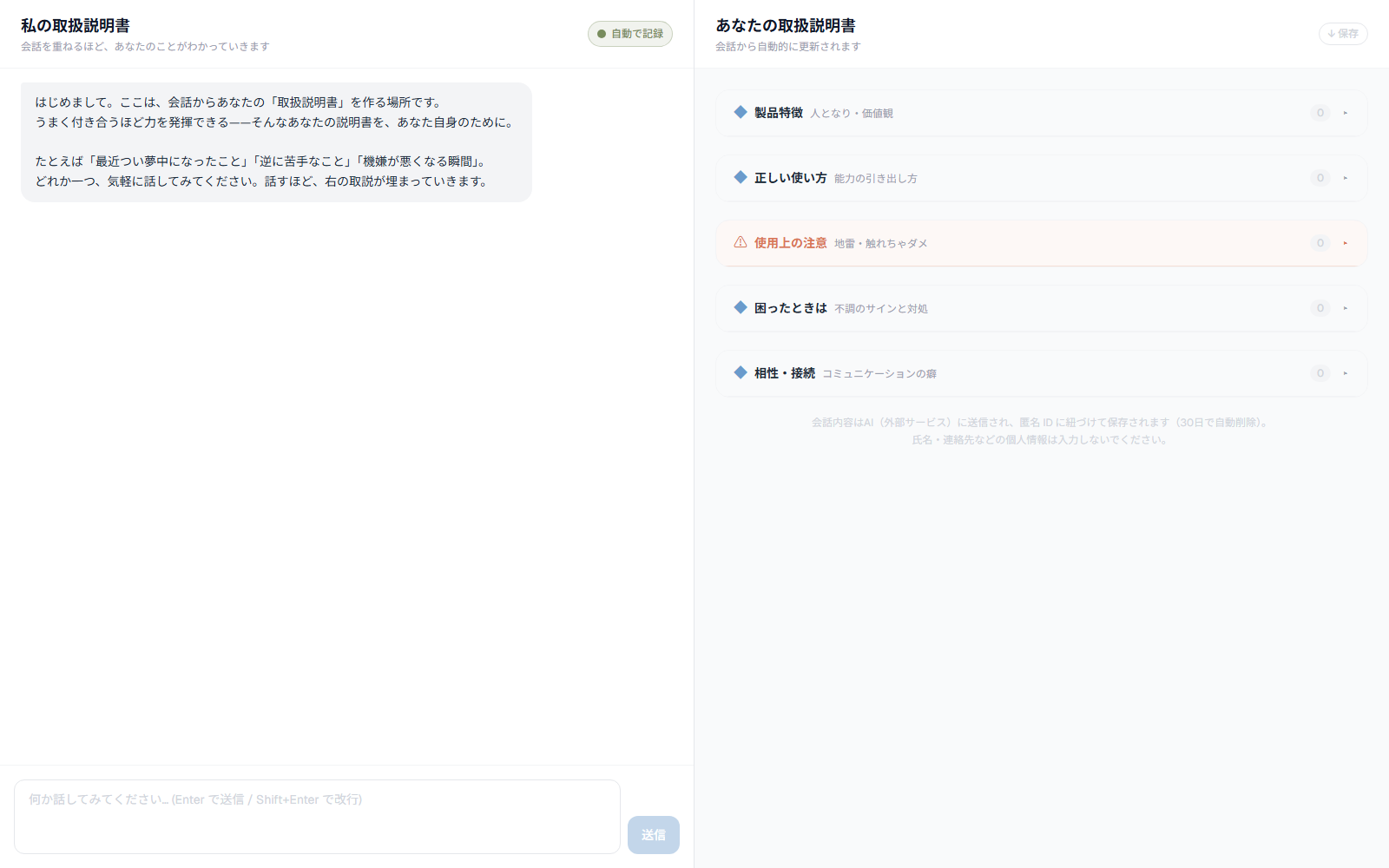Focus the chat message input field
Image resolution: width=1389 pixels, height=868 pixels.
(317, 817)
